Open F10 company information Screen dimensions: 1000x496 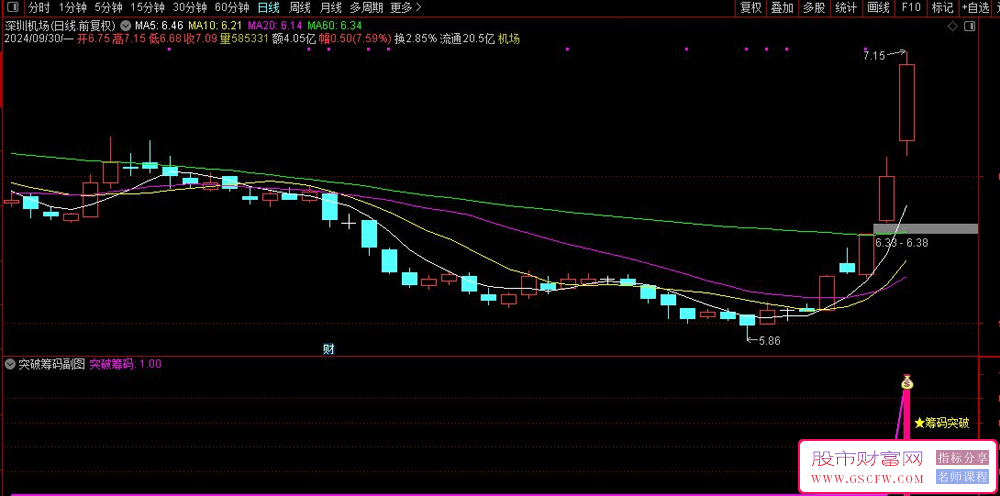(x=910, y=7)
